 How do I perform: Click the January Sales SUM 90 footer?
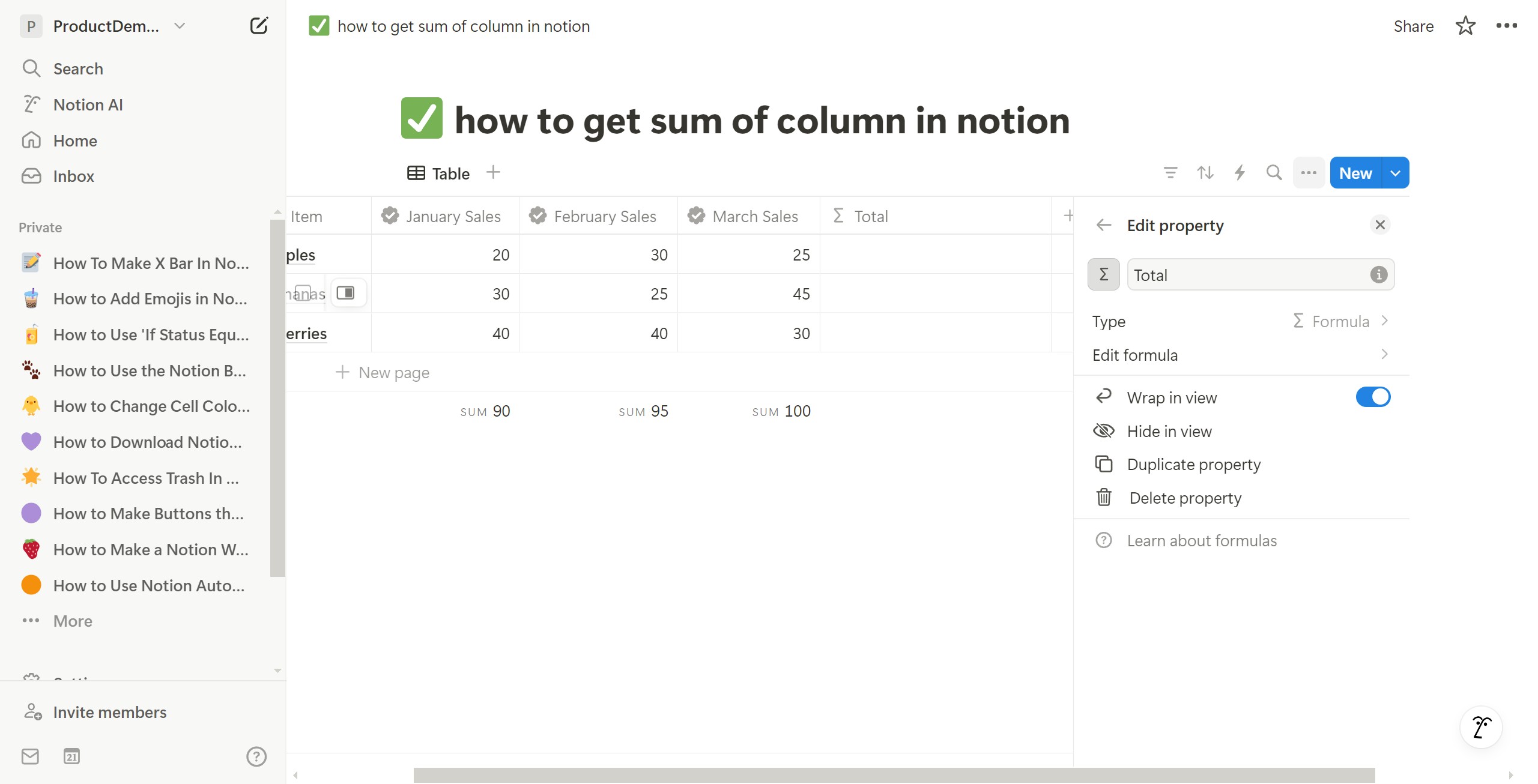coord(485,411)
